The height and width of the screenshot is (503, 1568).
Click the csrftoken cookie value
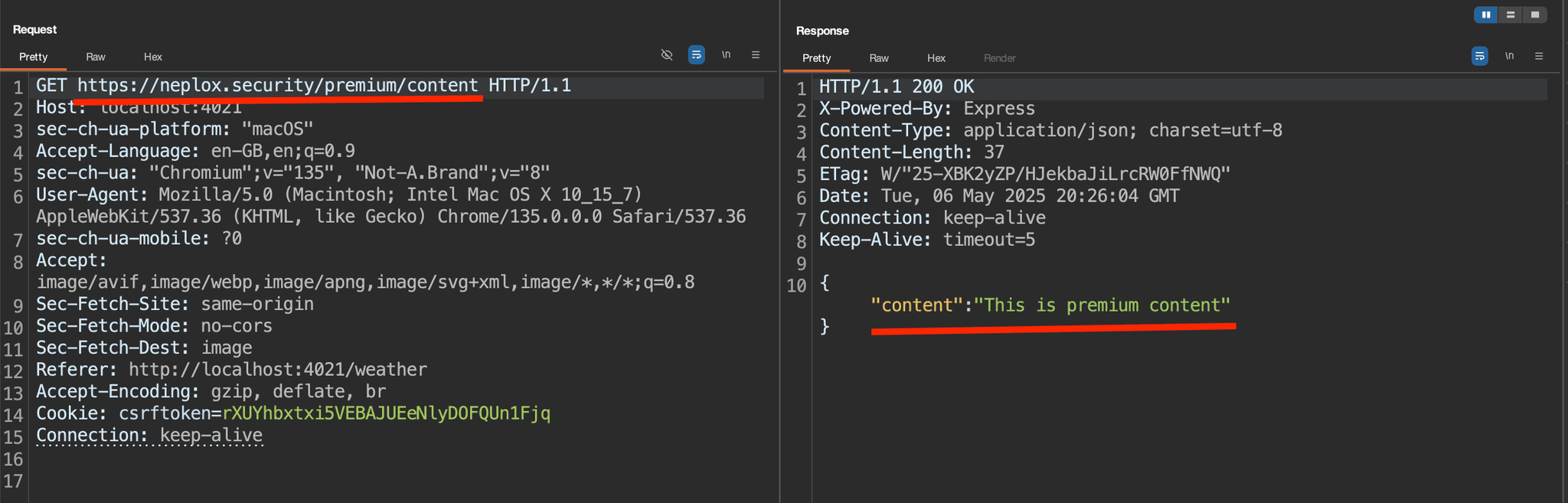click(x=386, y=413)
